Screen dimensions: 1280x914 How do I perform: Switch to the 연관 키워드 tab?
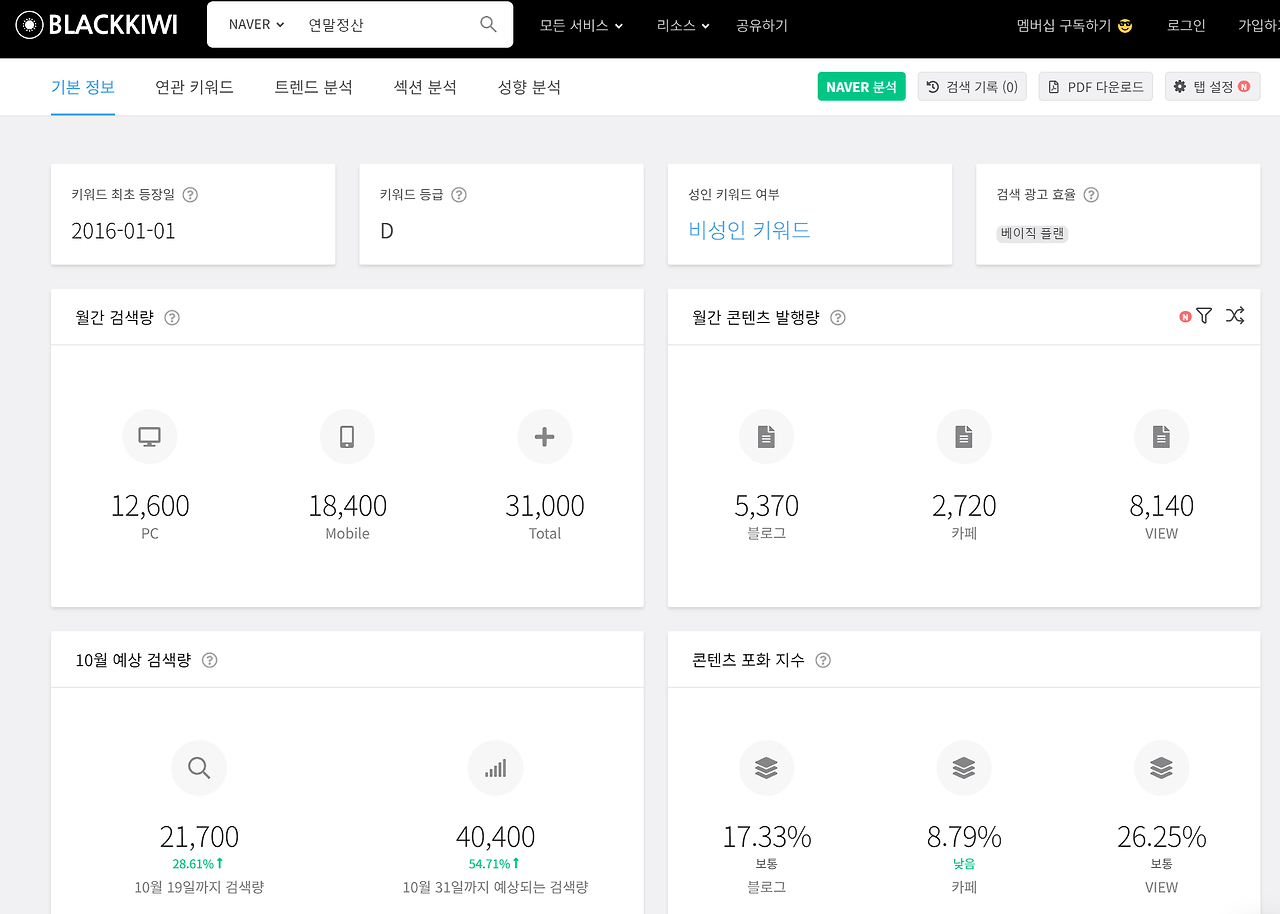(x=194, y=87)
